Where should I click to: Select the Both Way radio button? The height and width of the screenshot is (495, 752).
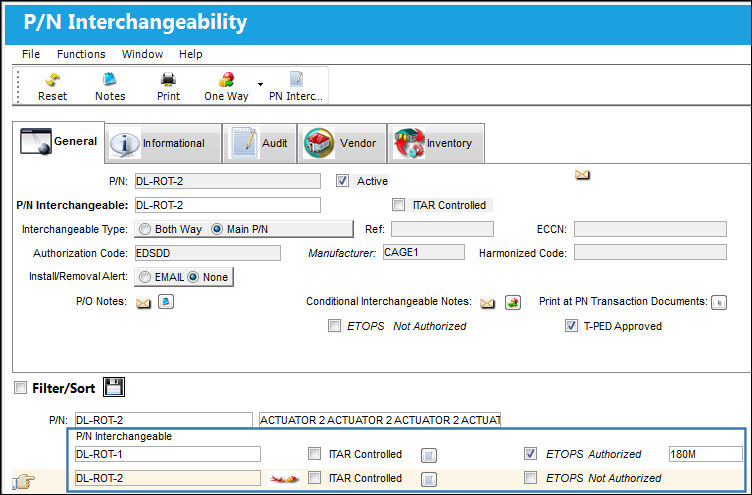[145, 229]
